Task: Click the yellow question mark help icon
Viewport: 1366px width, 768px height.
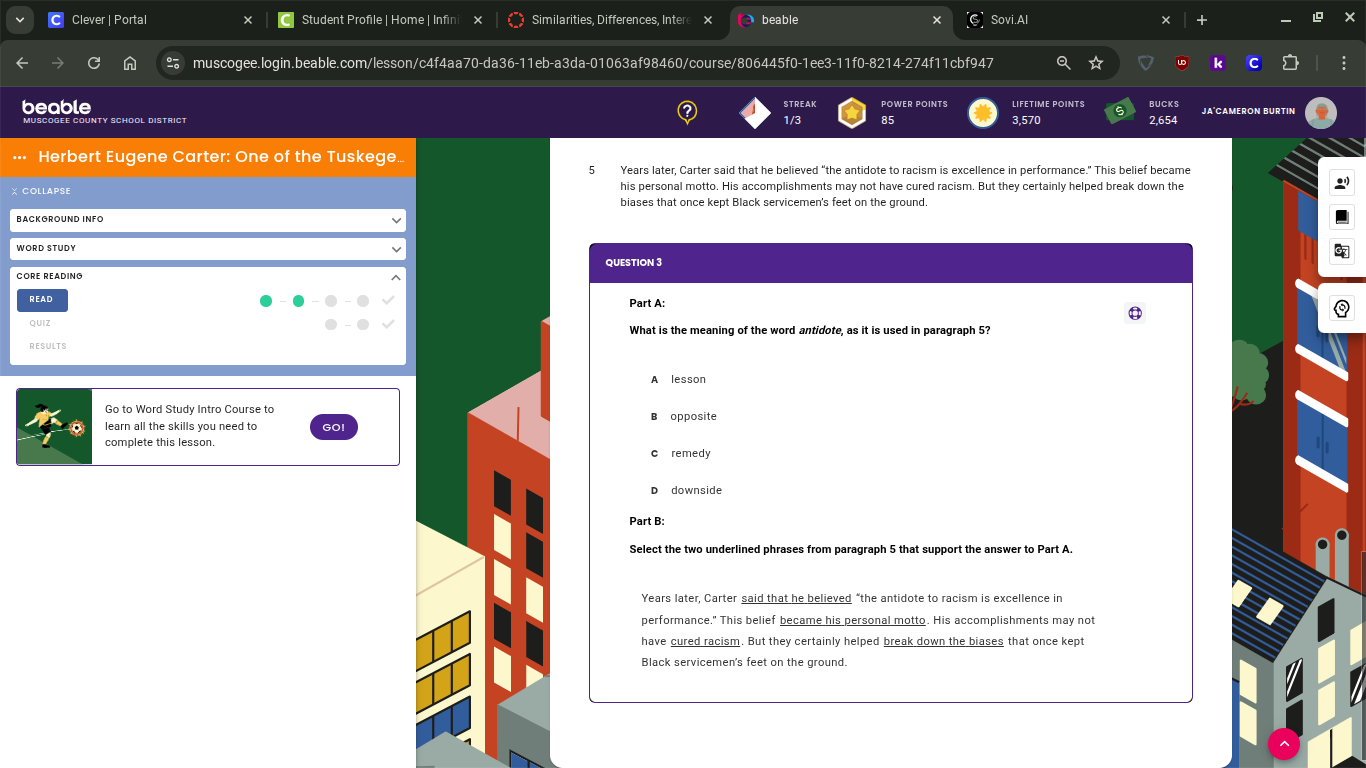Action: tap(687, 112)
